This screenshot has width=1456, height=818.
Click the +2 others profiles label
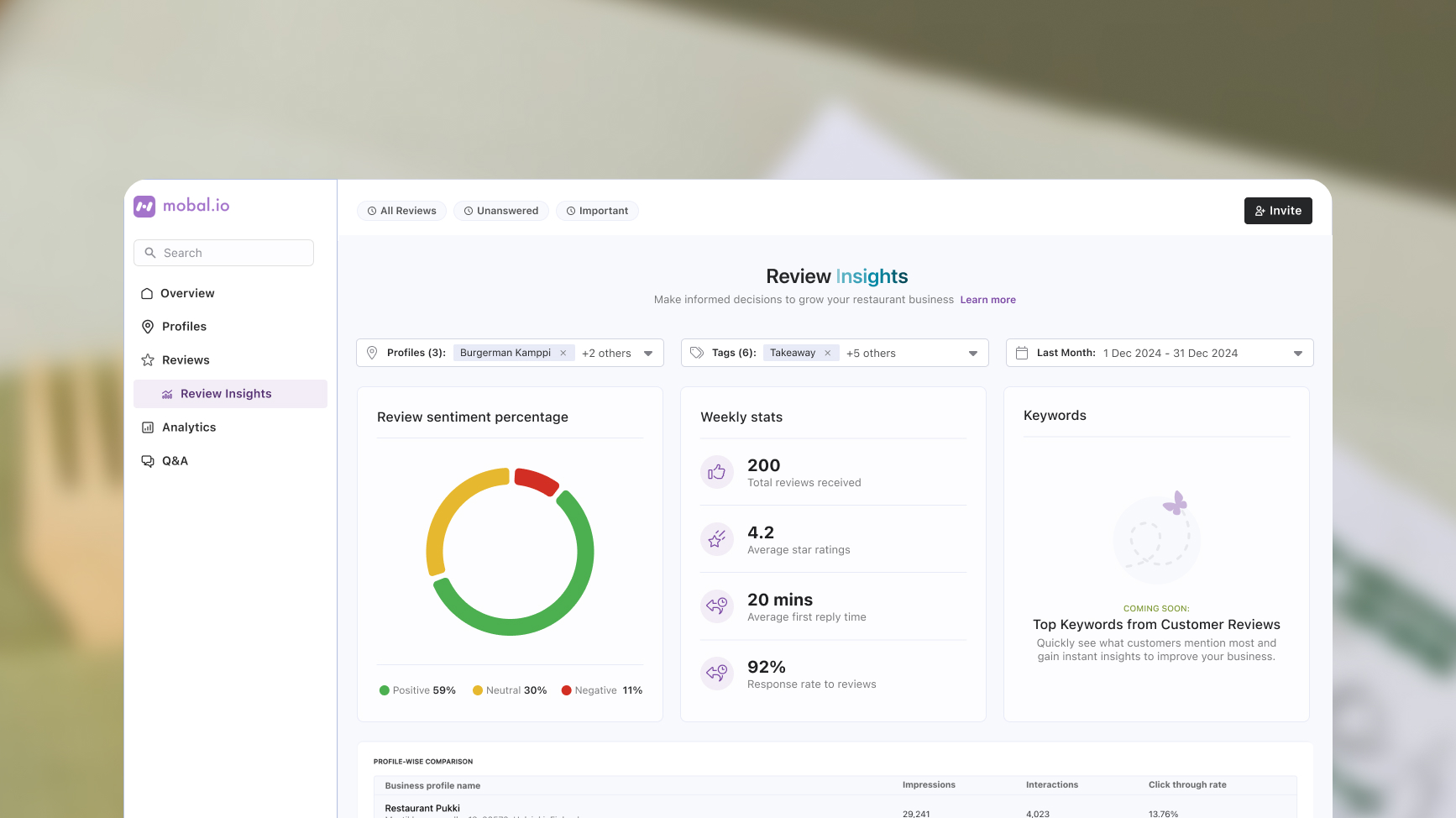606,354
